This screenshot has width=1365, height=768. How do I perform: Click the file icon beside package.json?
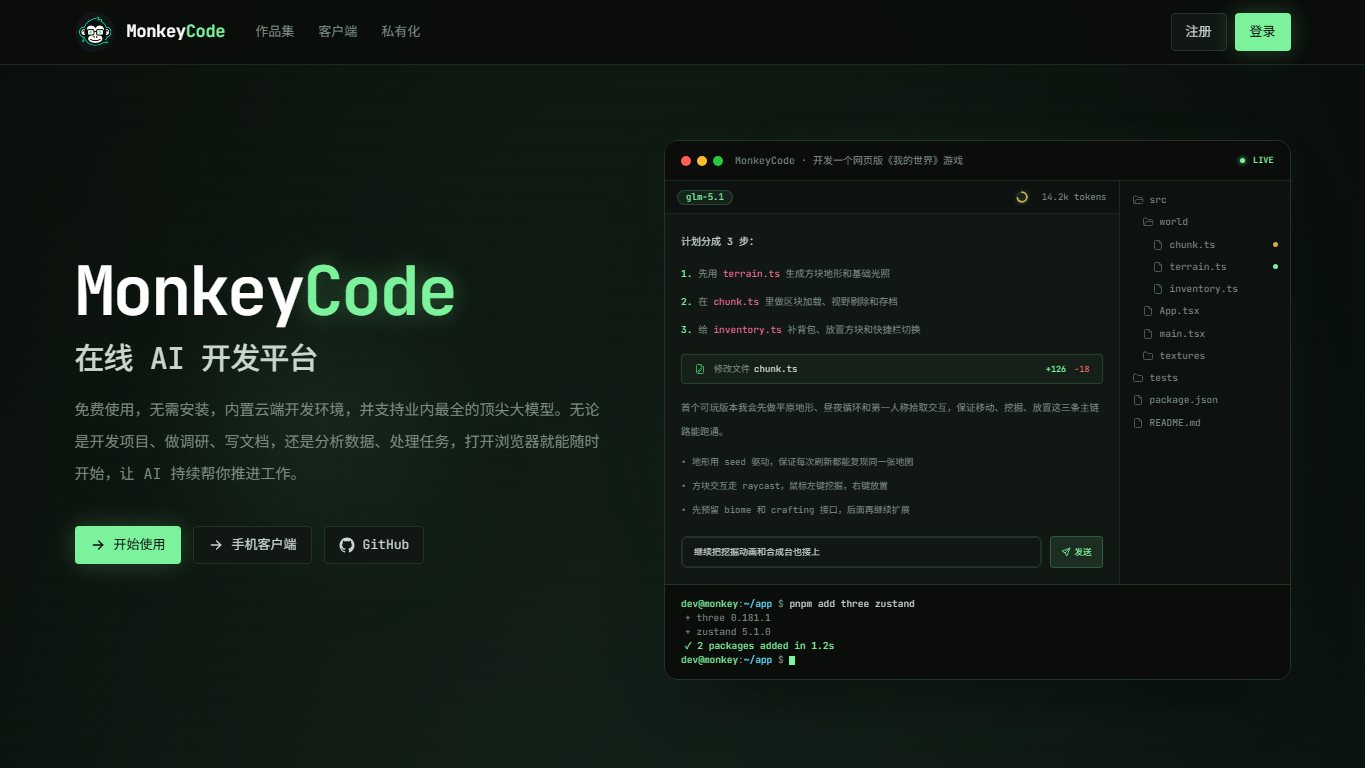1138,400
